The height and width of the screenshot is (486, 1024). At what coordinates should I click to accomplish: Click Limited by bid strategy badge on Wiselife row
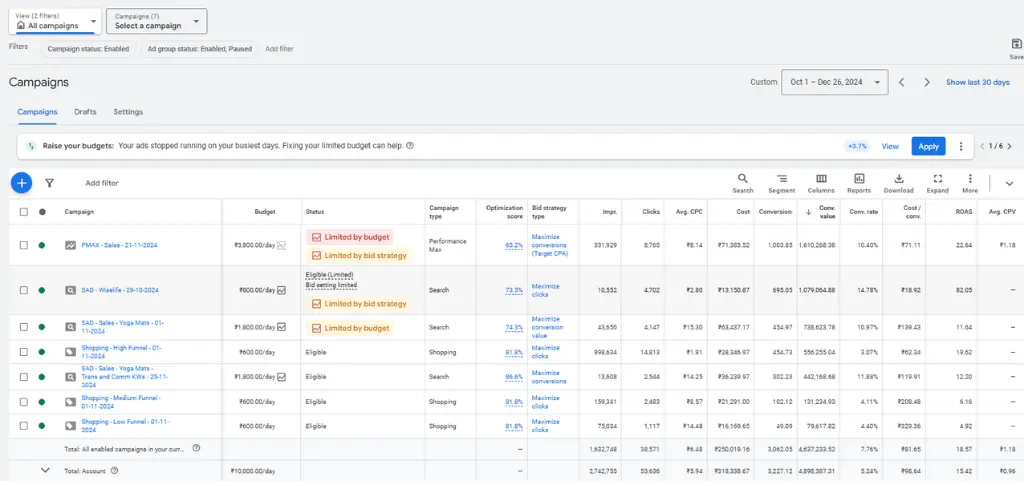tap(359, 304)
